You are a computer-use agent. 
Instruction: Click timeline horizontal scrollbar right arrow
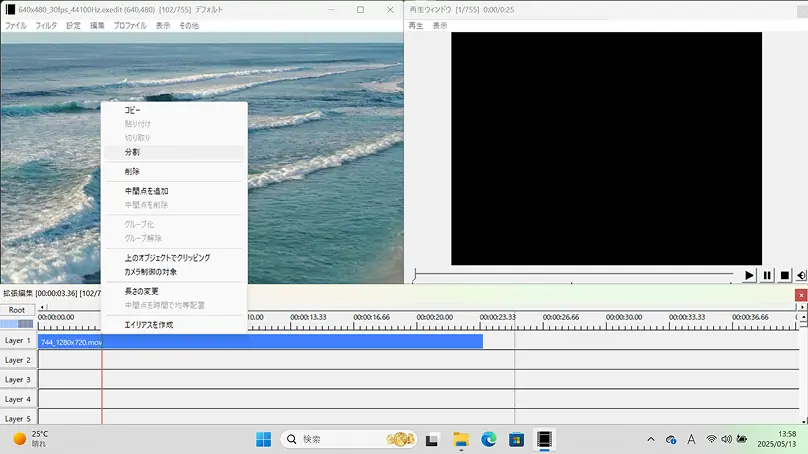coord(802,307)
